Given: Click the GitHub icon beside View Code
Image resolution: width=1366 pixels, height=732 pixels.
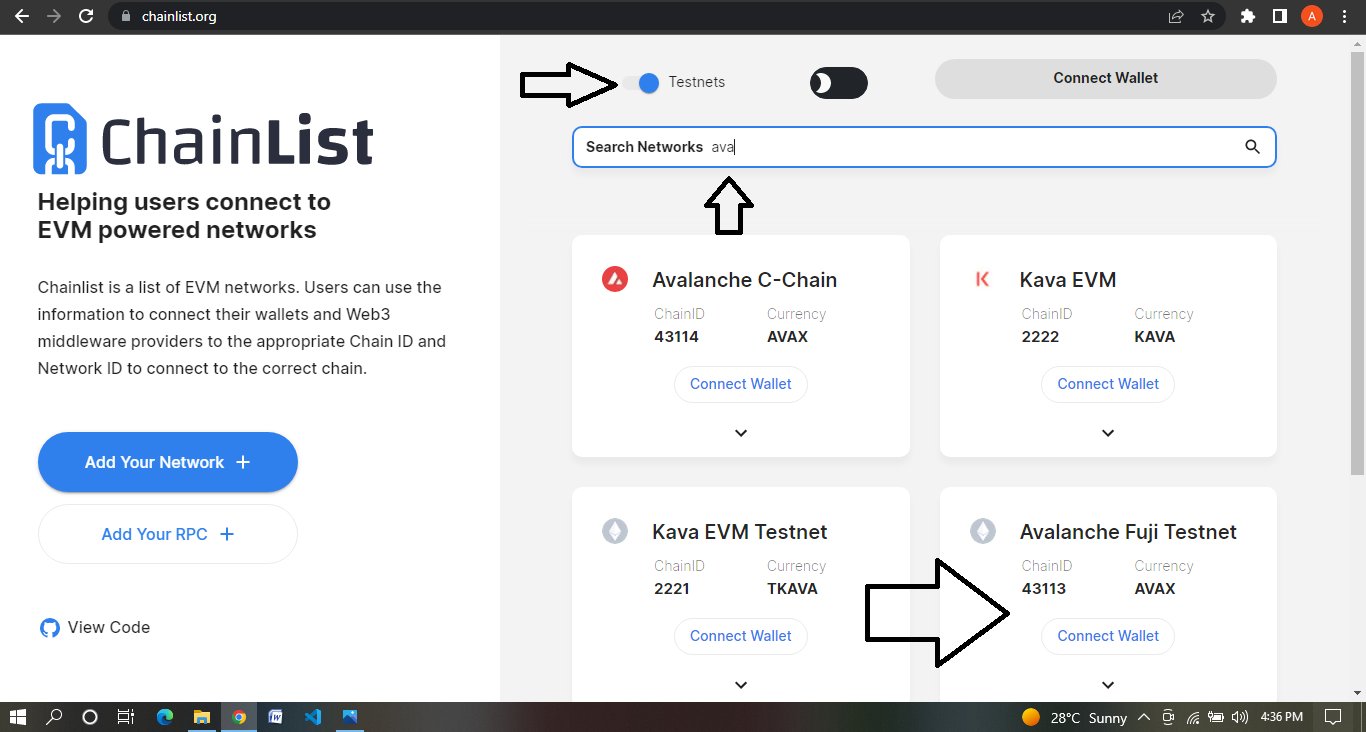Looking at the screenshot, I should [50, 628].
